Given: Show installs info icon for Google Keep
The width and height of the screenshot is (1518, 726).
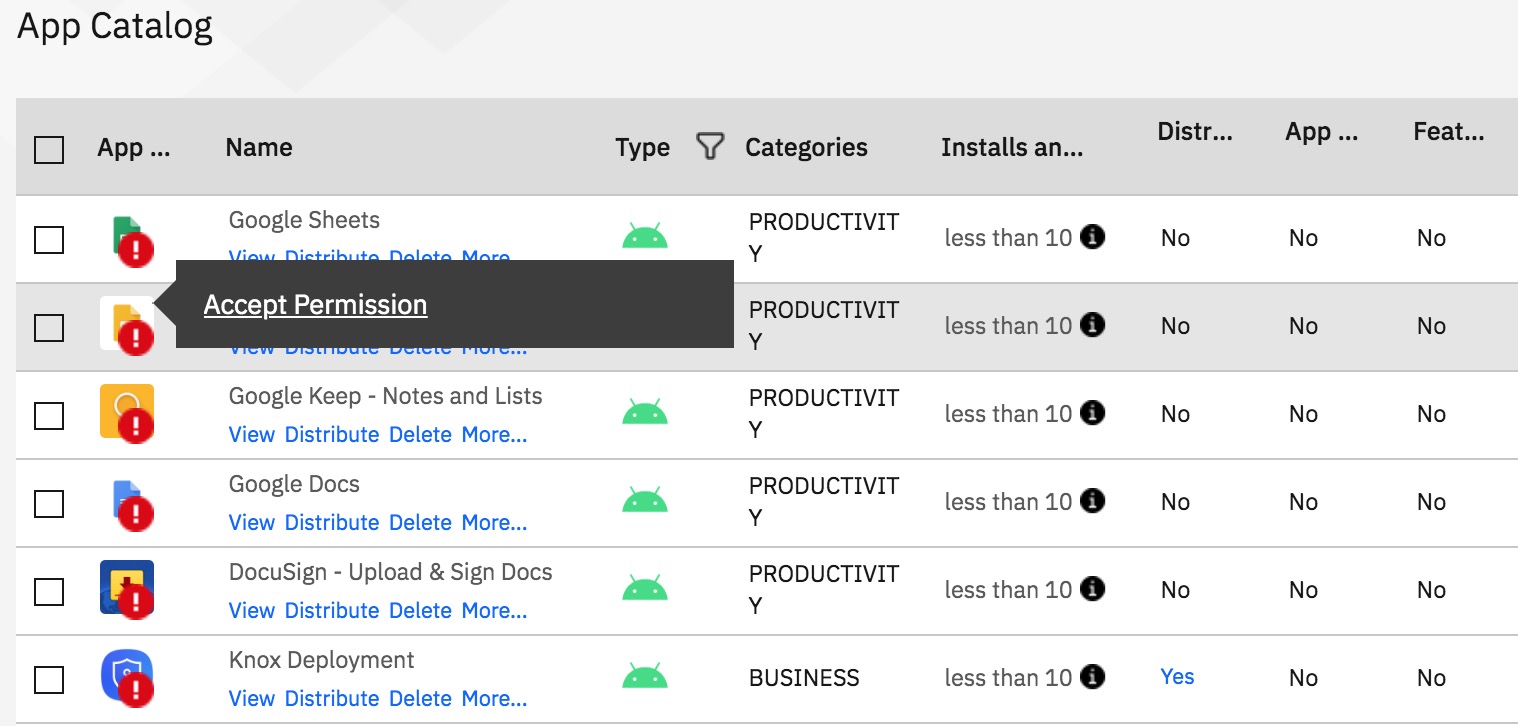Looking at the screenshot, I should (x=1093, y=413).
